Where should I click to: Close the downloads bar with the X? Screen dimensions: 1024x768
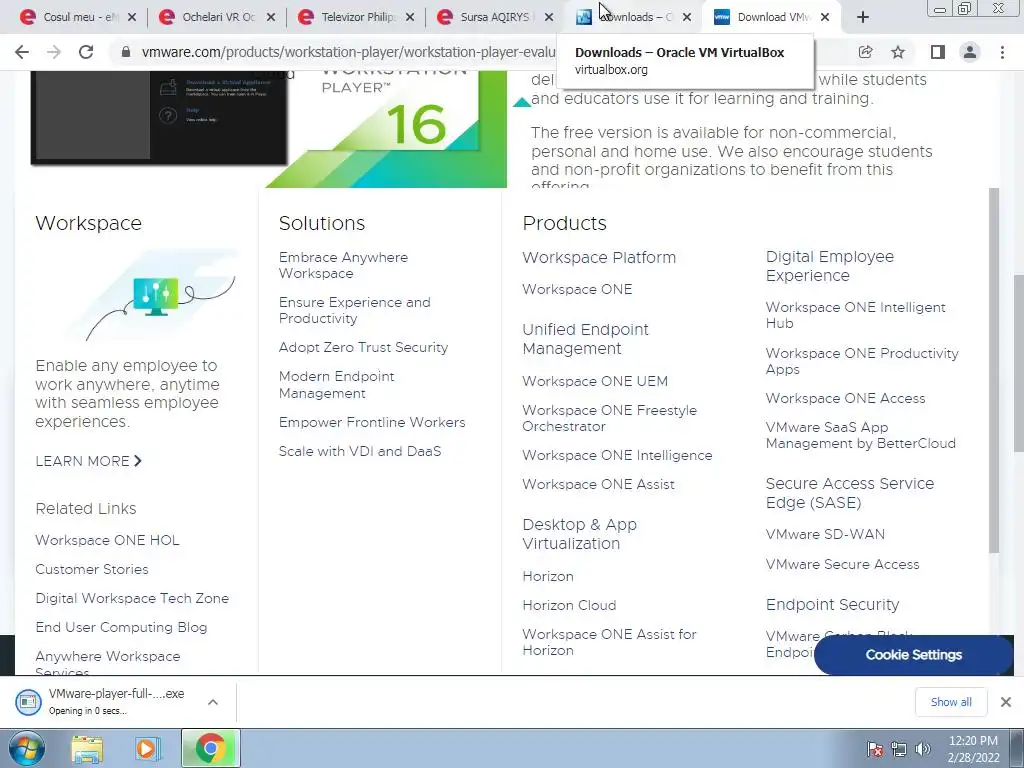[x=1006, y=702]
